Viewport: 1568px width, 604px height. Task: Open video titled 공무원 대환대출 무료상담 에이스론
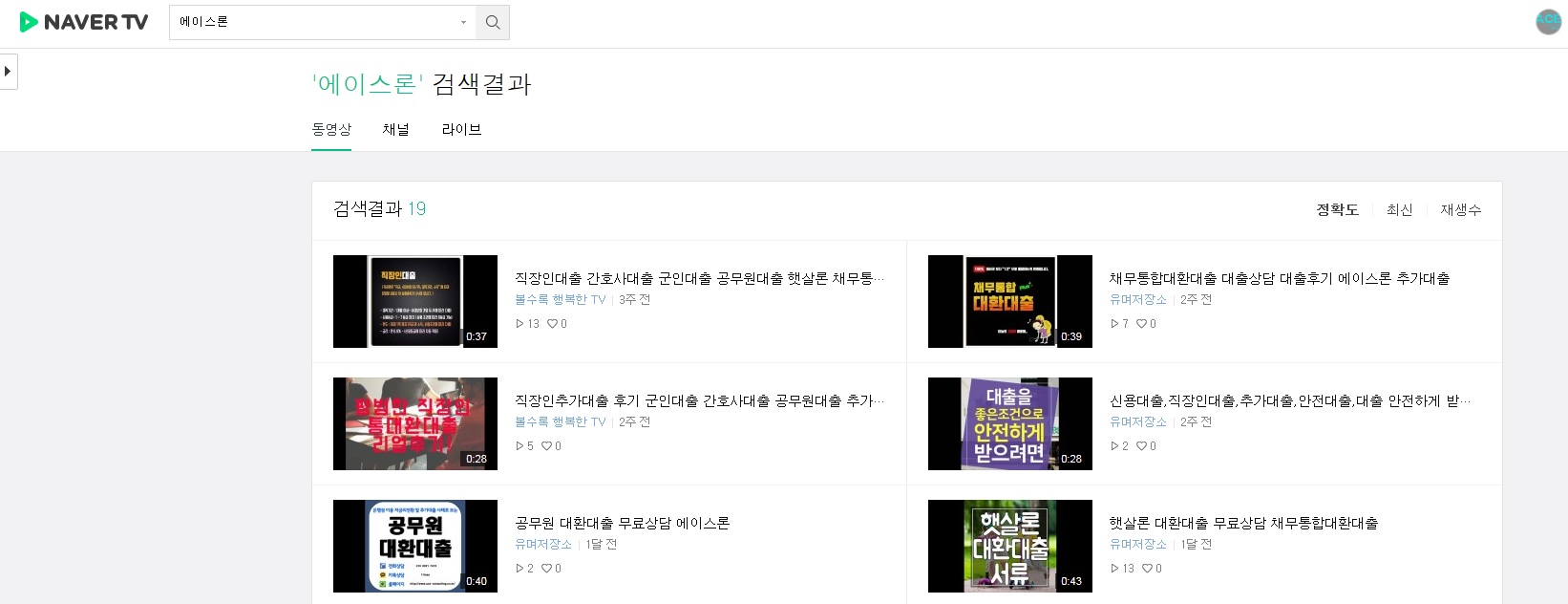[x=622, y=523]
